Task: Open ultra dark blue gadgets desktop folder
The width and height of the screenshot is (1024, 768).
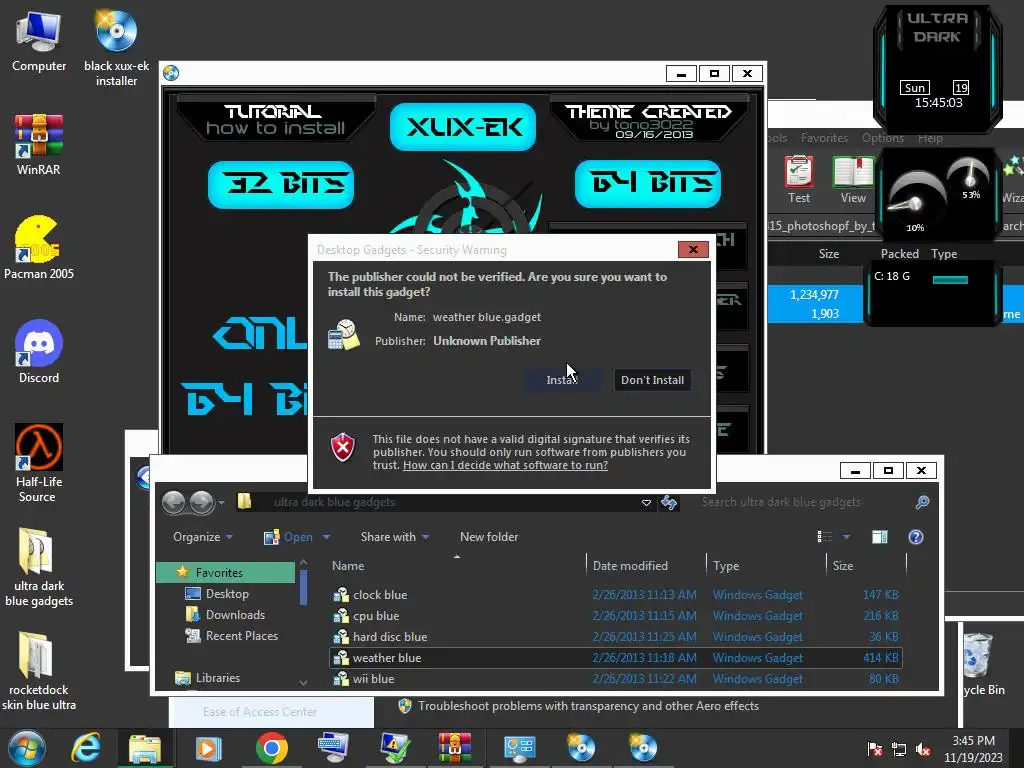Action: pos(39,567)
